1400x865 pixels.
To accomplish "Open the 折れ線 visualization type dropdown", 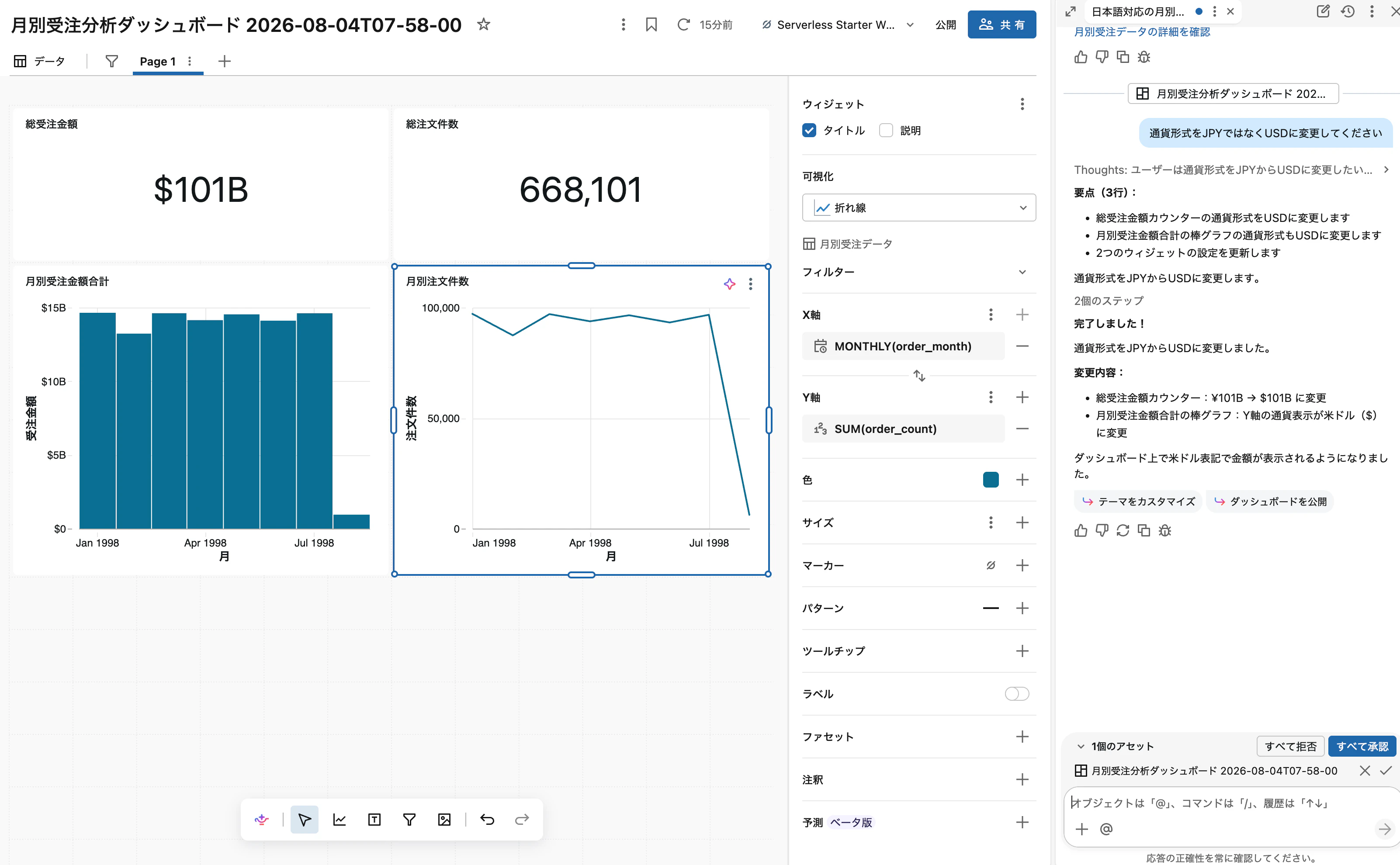I will pyautogui.click(x=919, y=208).
